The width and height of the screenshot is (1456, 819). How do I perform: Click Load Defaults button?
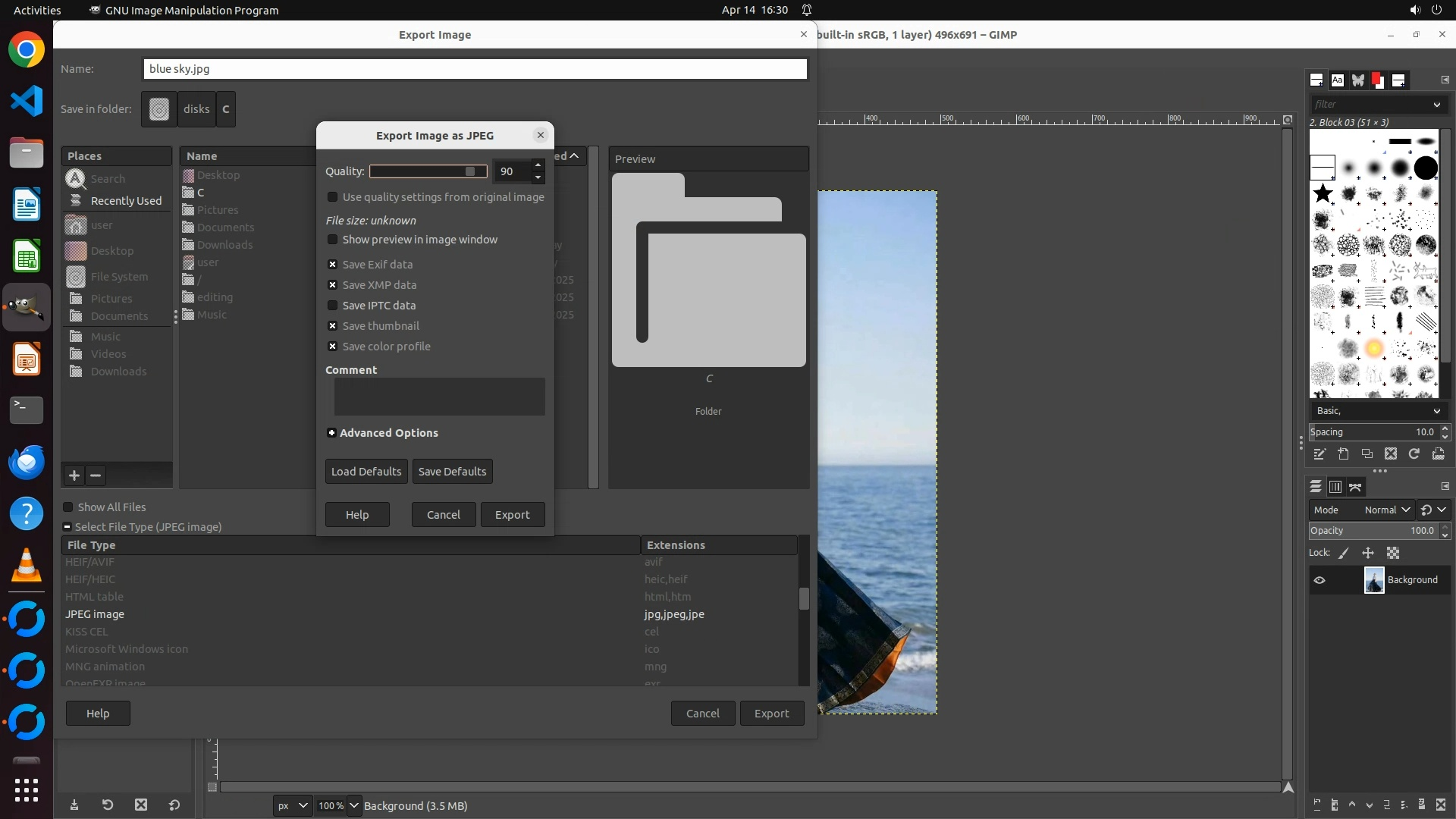point(366,472)
